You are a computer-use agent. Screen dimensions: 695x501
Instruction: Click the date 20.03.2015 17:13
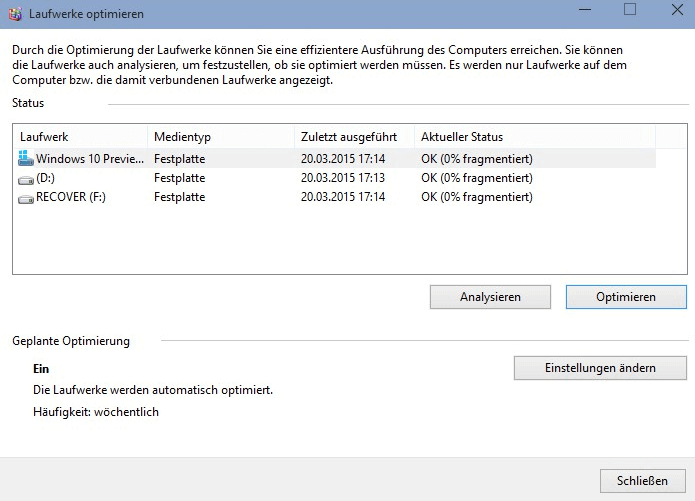click(x=343, y=178)
